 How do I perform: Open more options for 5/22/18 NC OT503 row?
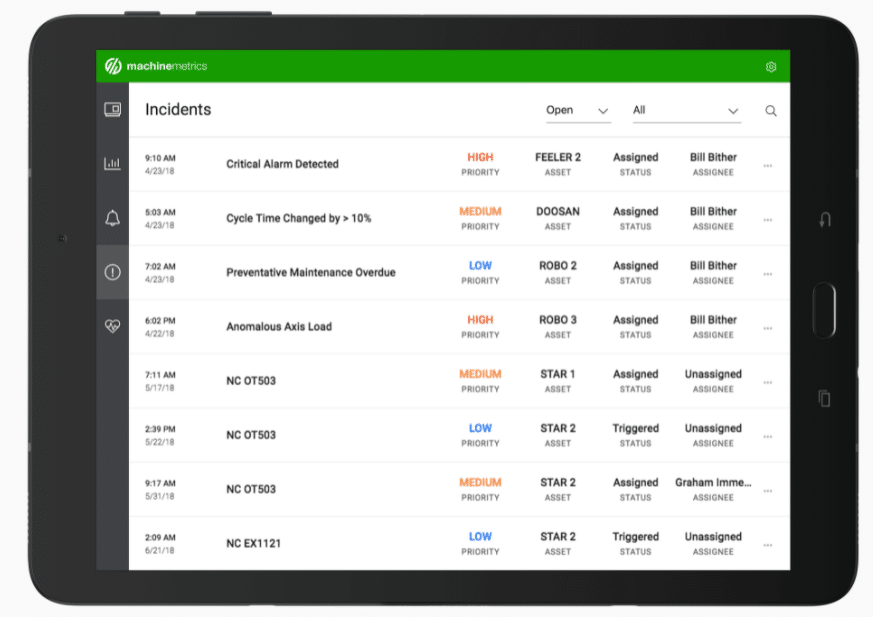(x=768, y=437)
